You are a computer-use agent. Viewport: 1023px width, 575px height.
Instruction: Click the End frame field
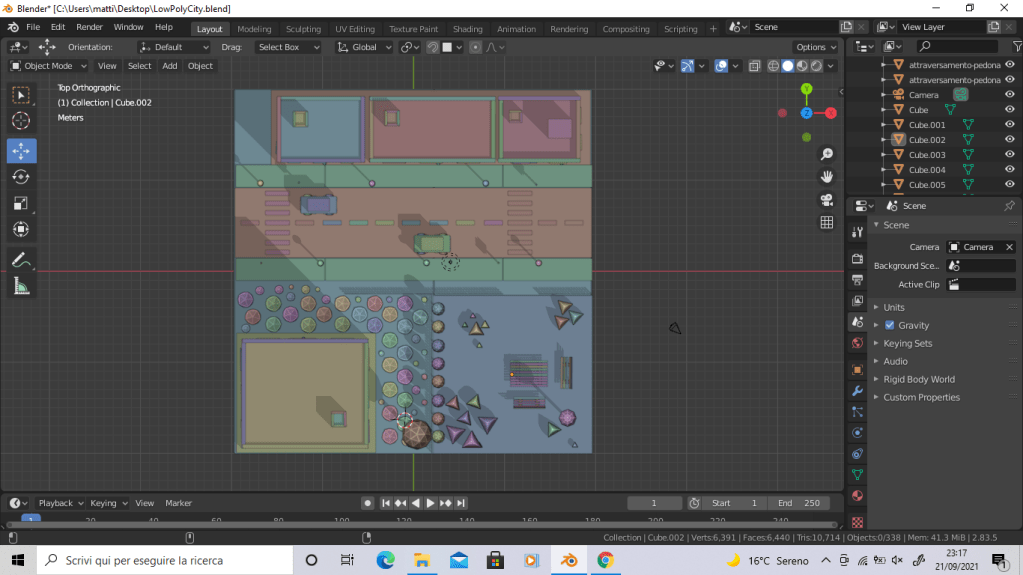click(x=799, y=503)
